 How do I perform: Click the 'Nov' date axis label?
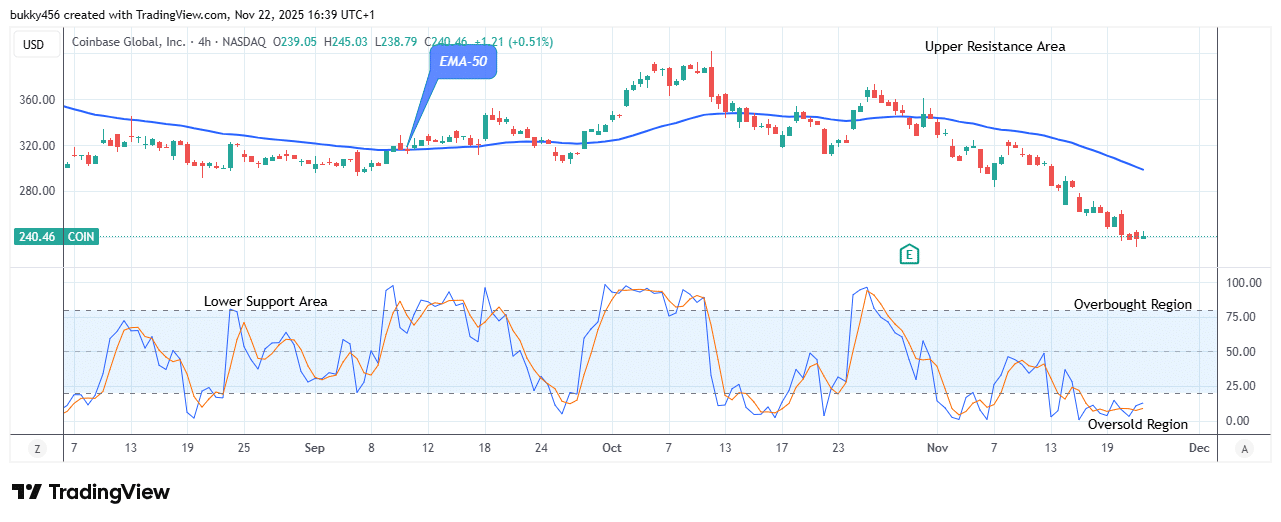click(x=939, y=448)
